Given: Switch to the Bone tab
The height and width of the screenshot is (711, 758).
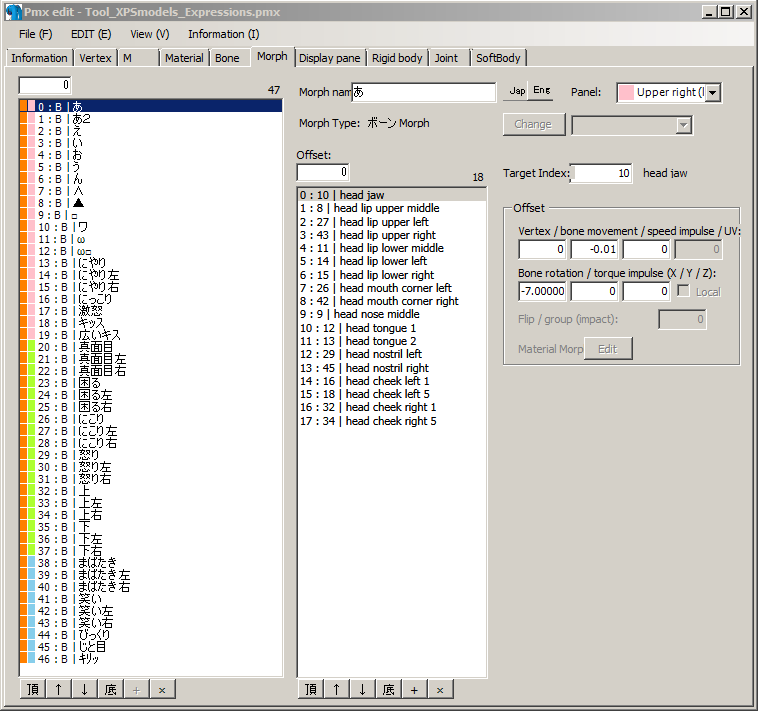Looking at the screenshot, I should [227, 58].
